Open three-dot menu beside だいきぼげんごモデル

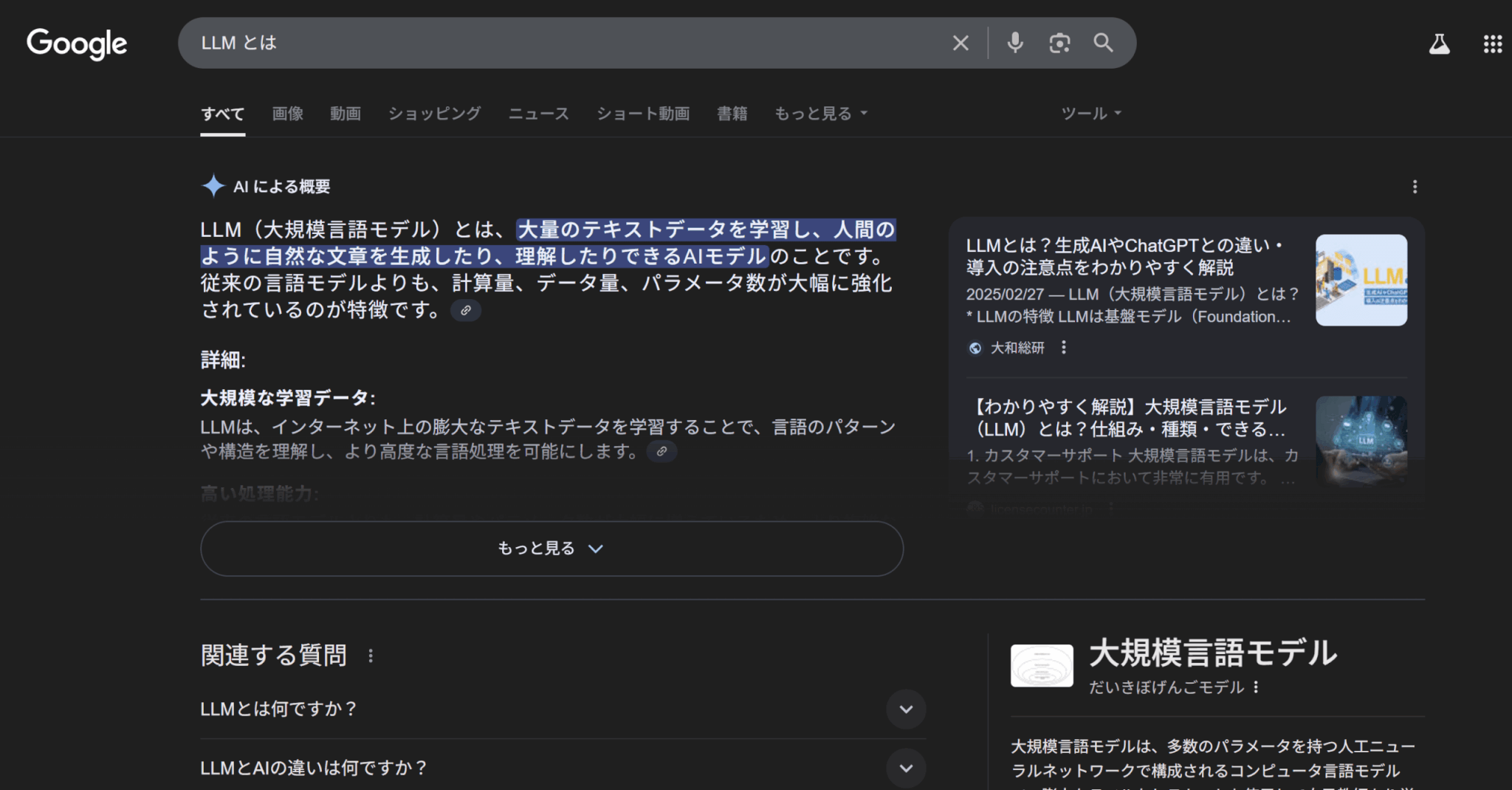coord(1256,687)
